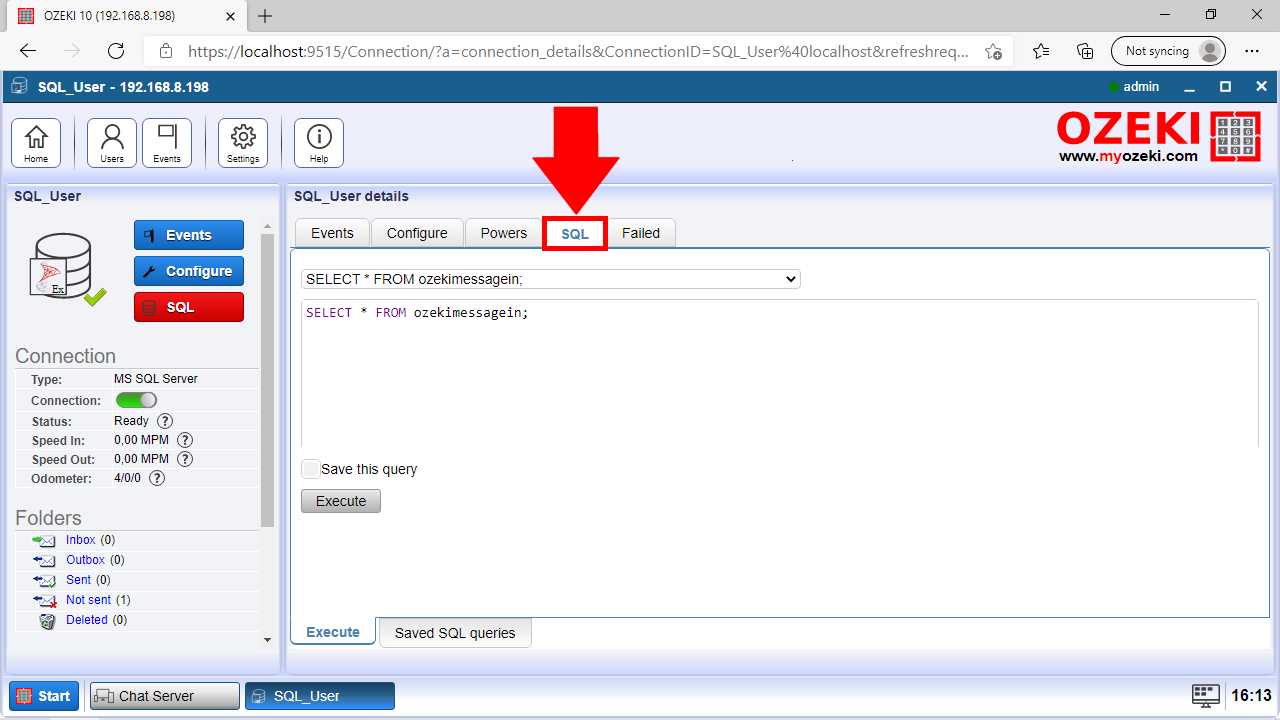The height and width of the screenshot is (720, 1280).
Task: Click inside the SQL query text editor
Action: (x=778, y=380)
